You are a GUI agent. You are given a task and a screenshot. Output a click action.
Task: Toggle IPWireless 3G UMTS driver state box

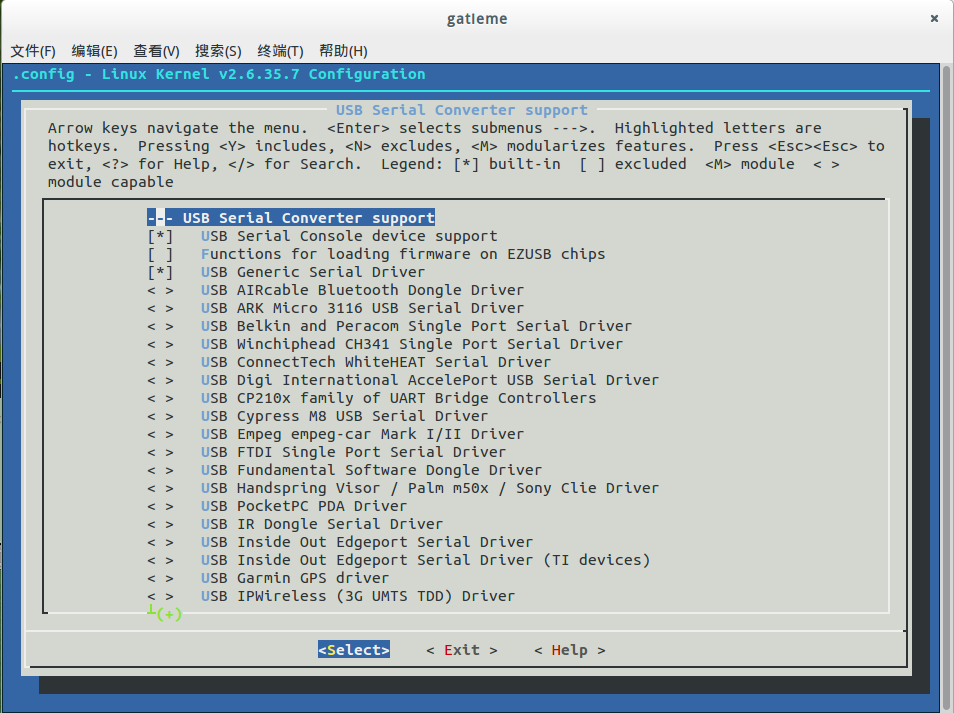tap(160, 596)
